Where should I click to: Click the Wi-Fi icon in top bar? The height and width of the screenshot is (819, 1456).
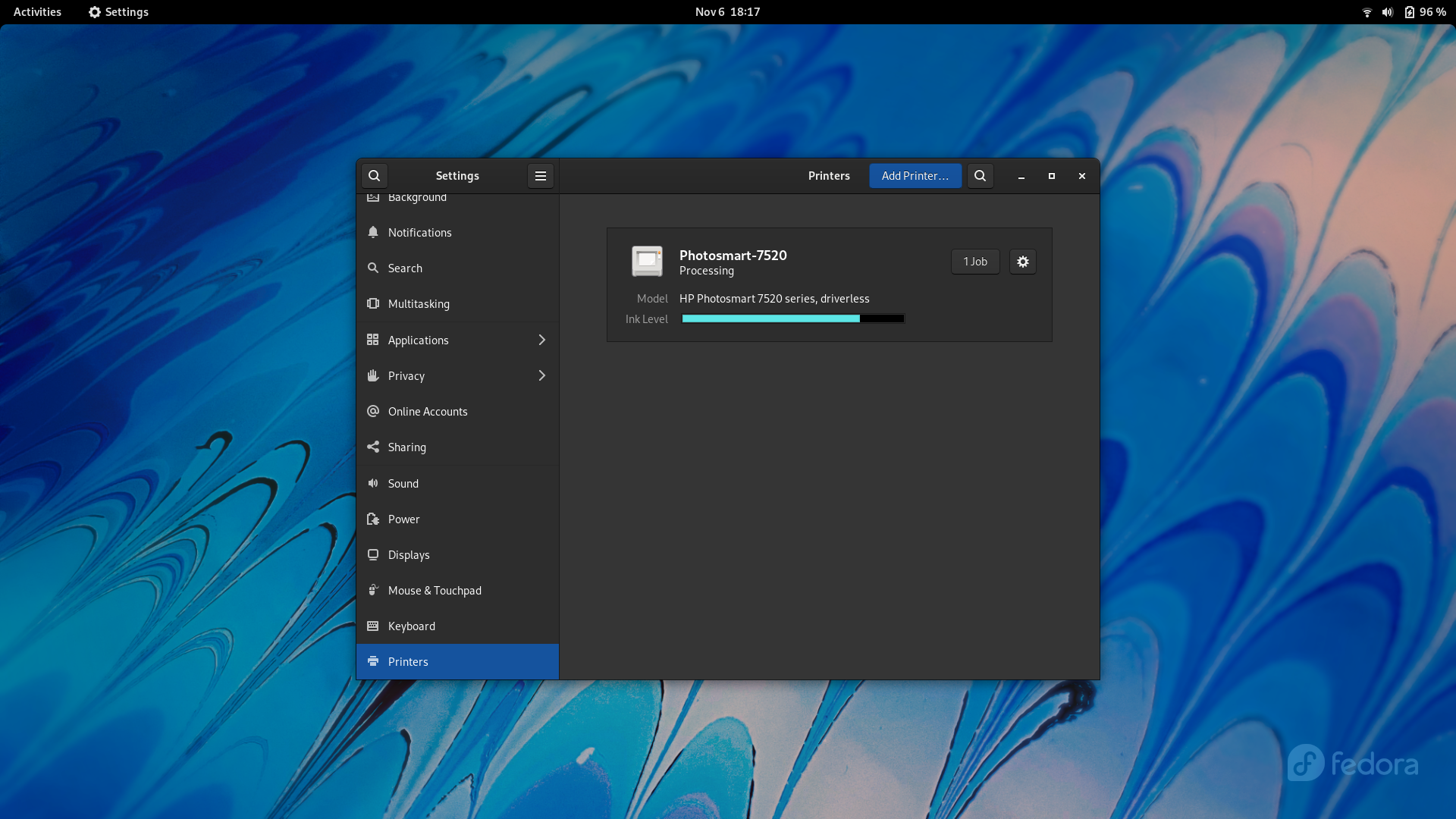click(x=1367, y=12)
